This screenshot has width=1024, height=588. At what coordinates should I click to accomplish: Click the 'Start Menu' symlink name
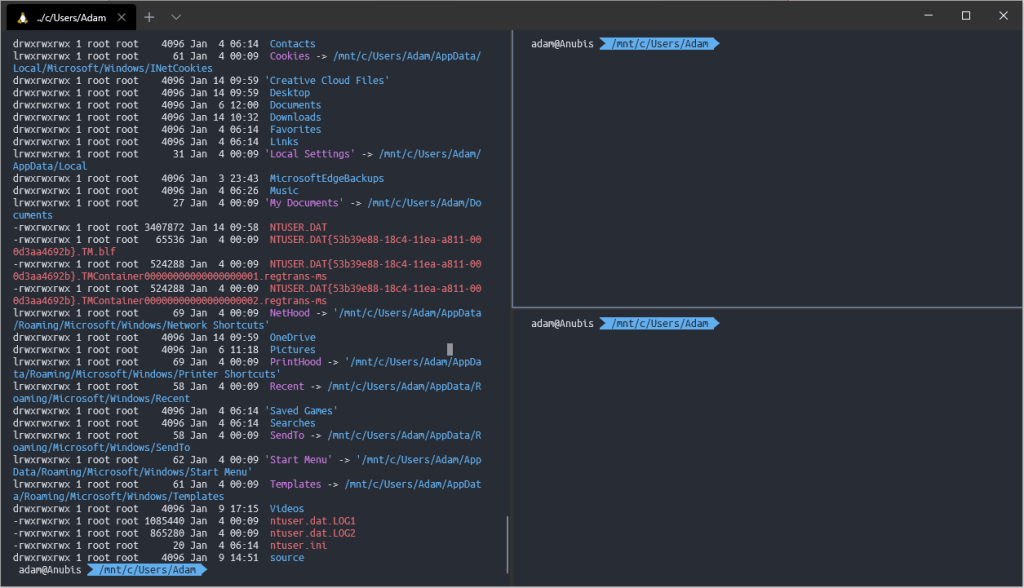point(298,460)
